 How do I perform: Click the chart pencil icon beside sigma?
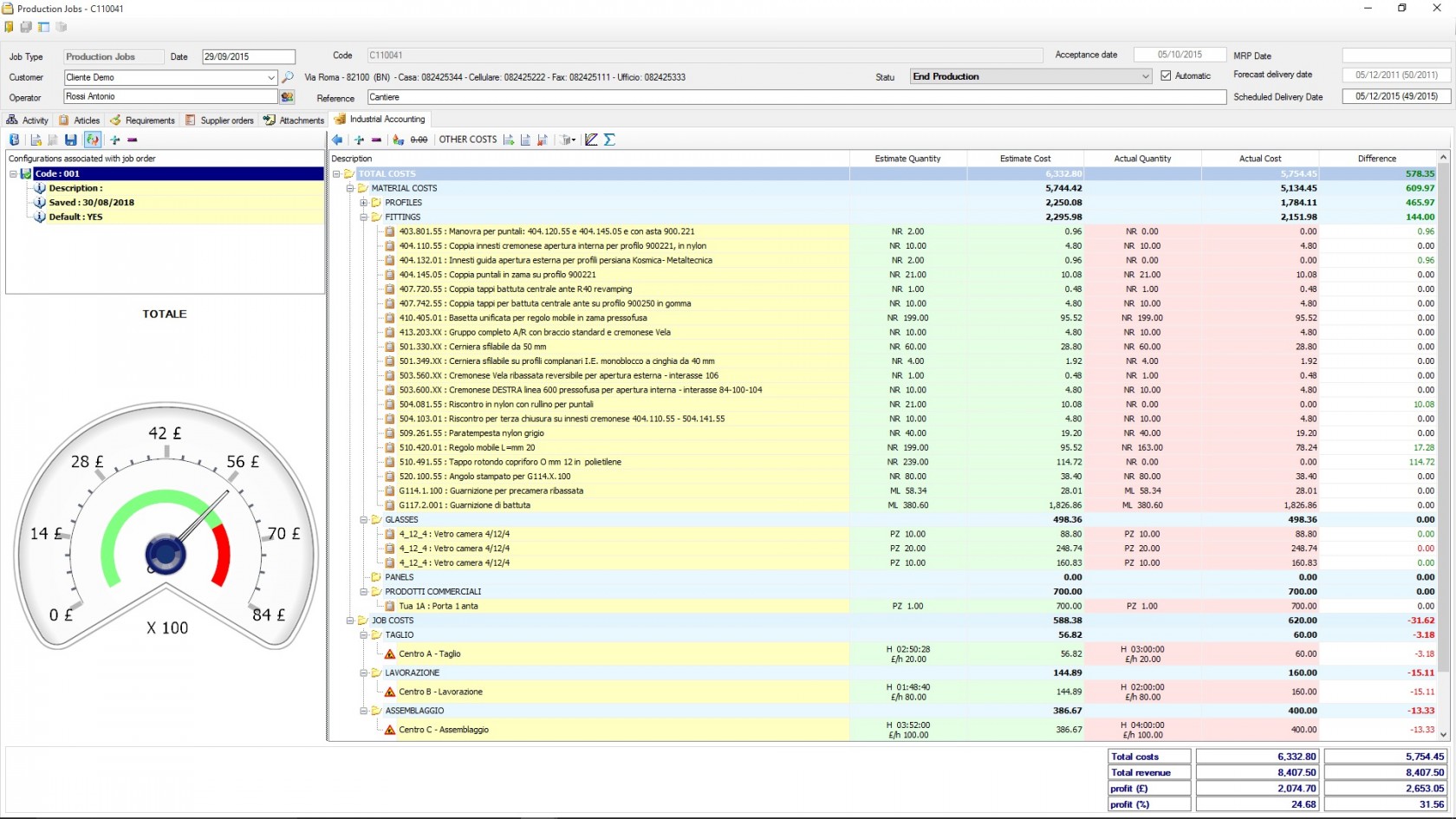point(591,140)
